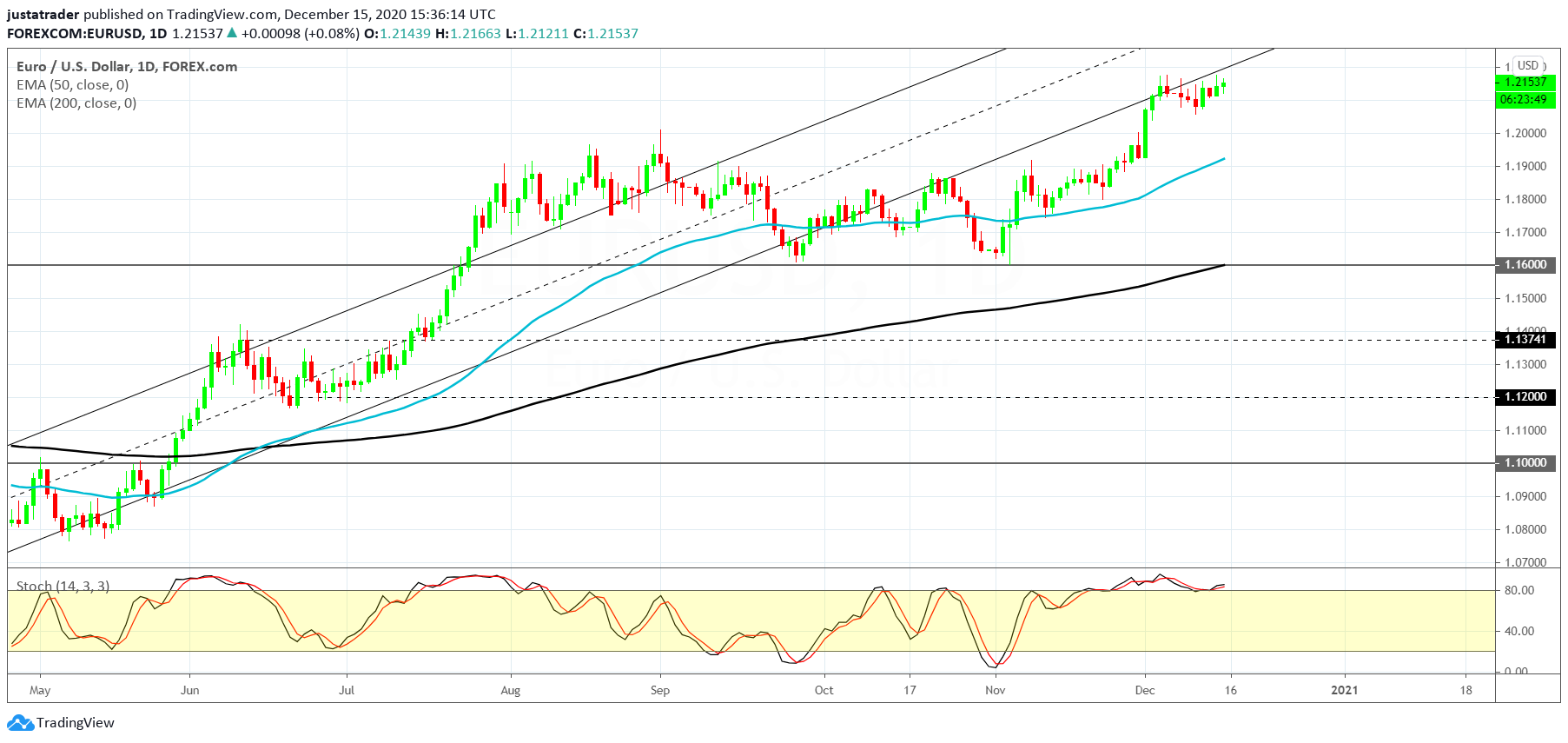Click the 40.00 stochastic scale label

[x=1519, y=631]
